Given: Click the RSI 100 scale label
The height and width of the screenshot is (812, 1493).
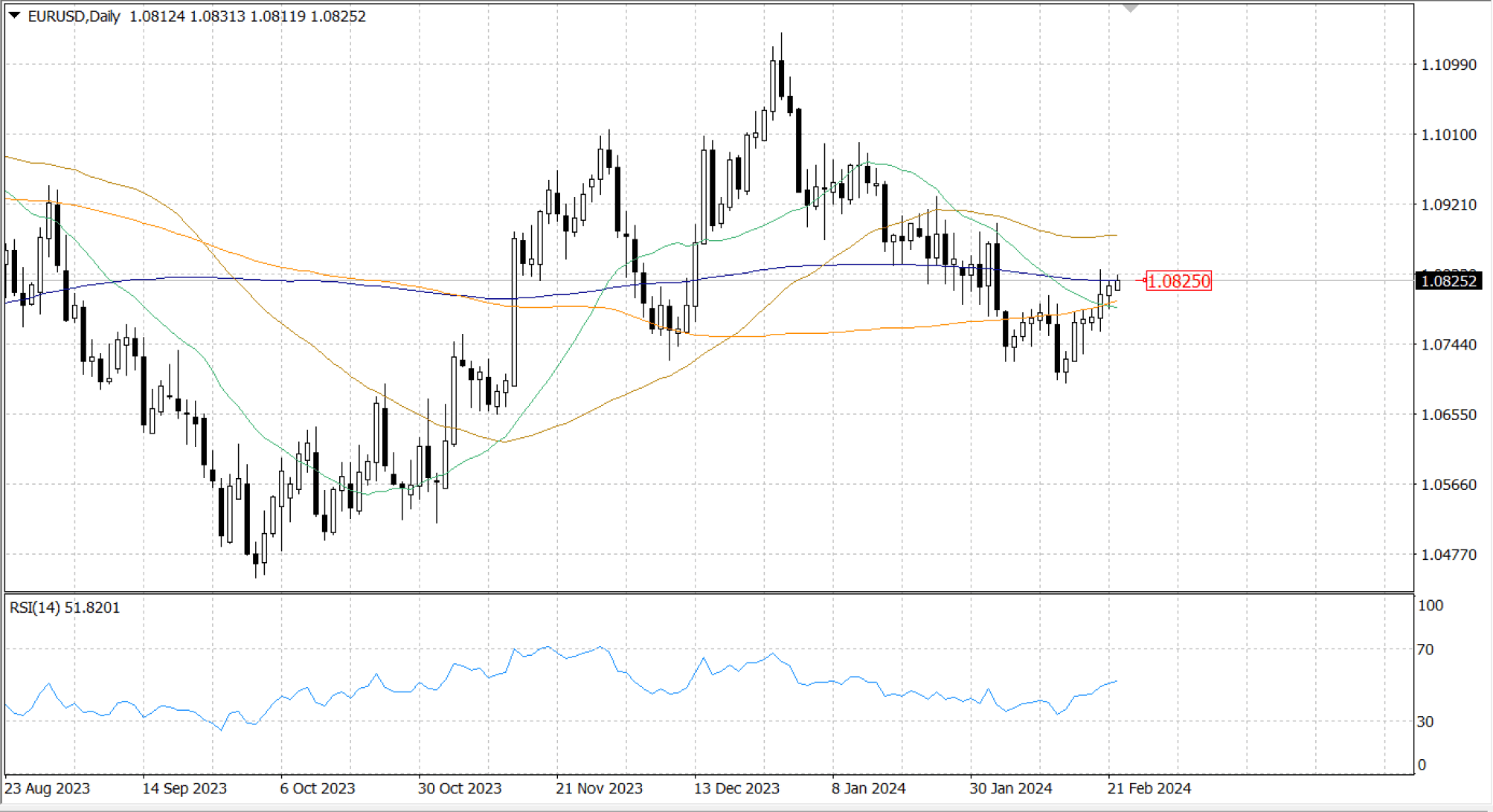Looking at the screenshot, I should (x=1430, y=605).
